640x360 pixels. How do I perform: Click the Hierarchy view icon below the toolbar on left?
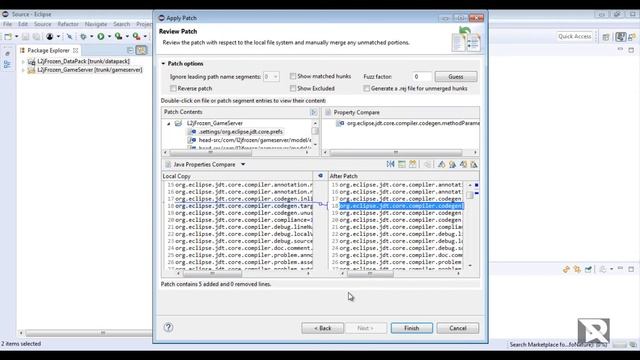pos(7,64)
